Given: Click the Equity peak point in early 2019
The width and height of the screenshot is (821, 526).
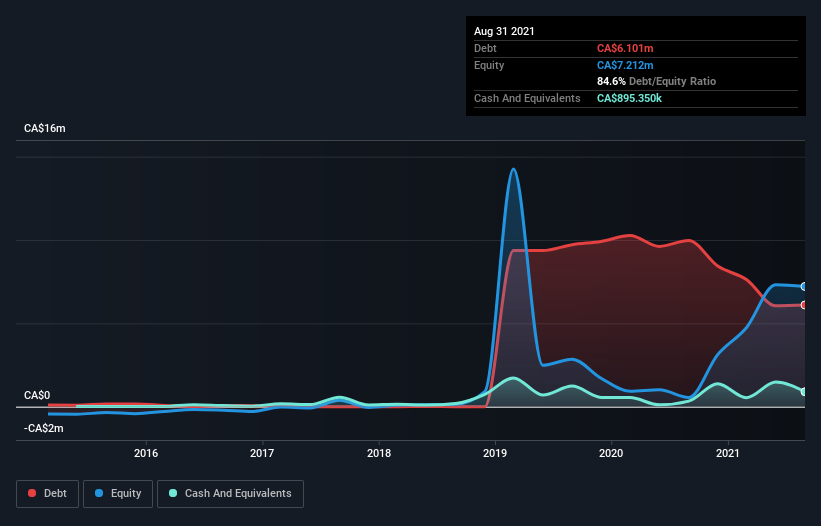Looking at the screenshot, I should (x=514, y=169).
